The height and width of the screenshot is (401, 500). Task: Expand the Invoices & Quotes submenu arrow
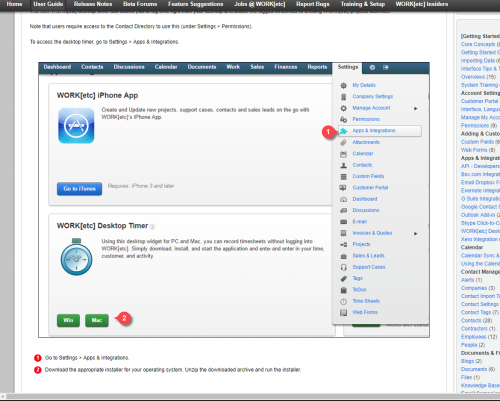pos(416,233)
